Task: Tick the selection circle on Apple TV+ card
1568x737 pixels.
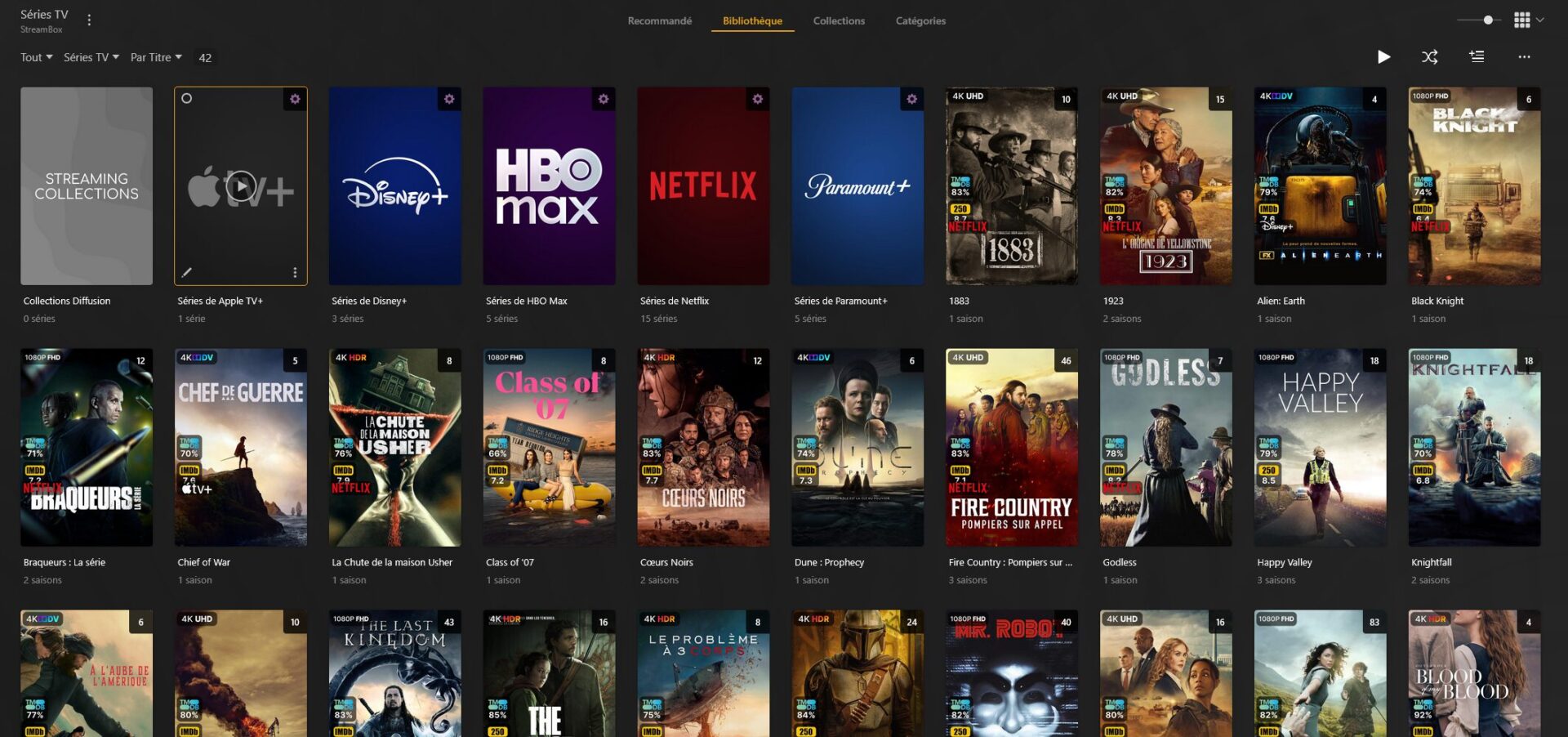Action: click(187, 99)
